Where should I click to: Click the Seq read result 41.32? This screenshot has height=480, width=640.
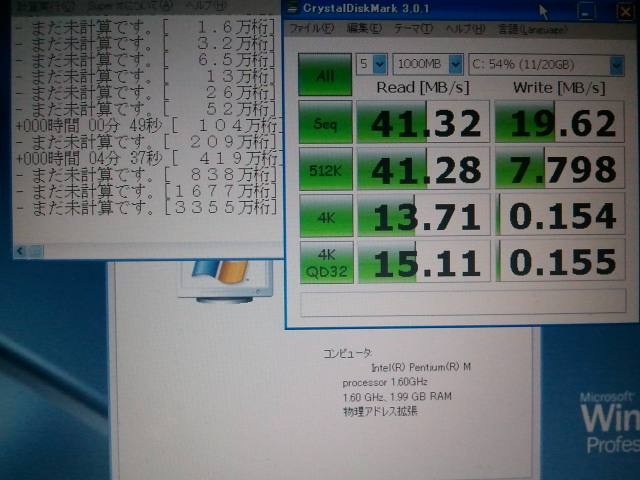423,122
